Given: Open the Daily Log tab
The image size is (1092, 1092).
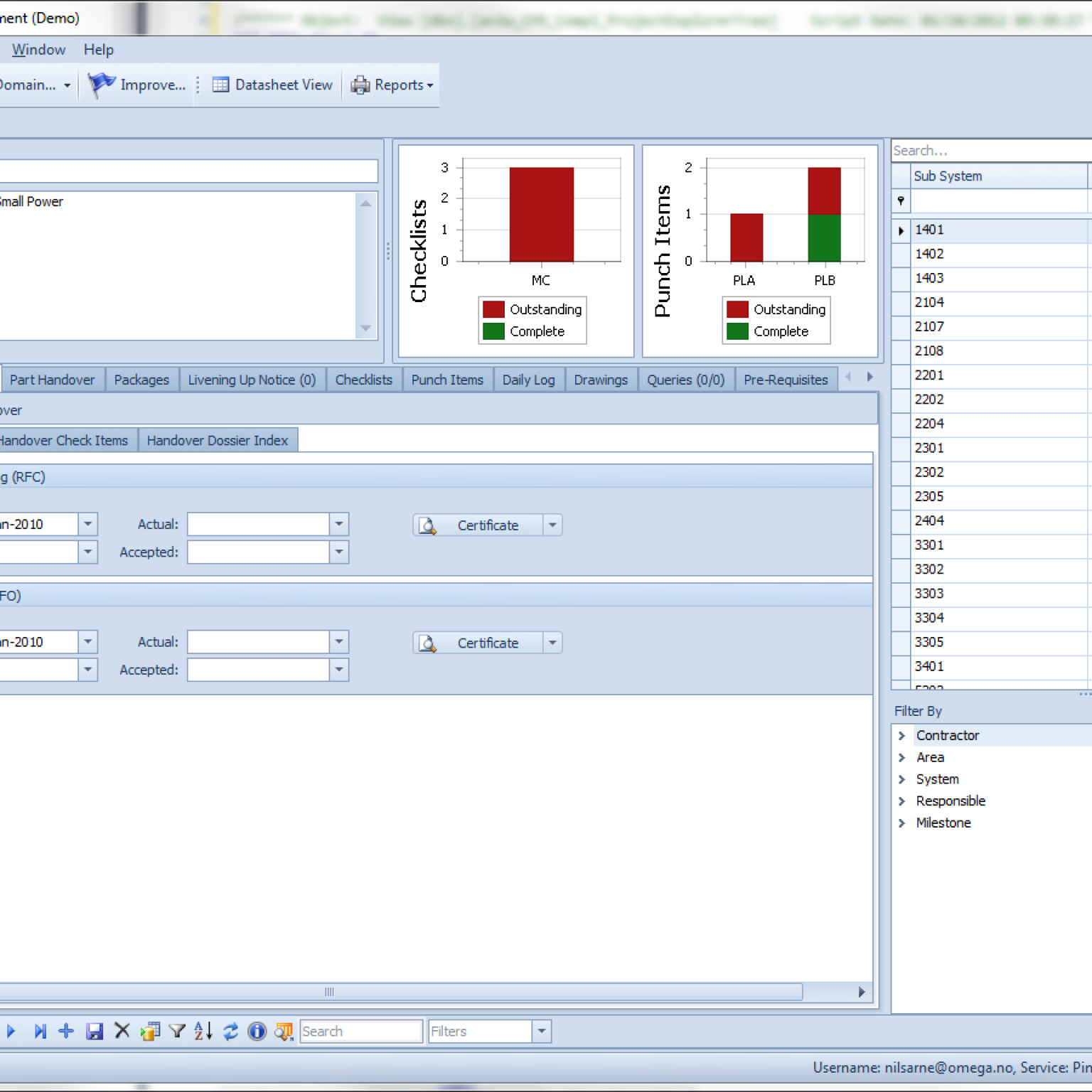Looking at the screenshot, I should (528, 380).
